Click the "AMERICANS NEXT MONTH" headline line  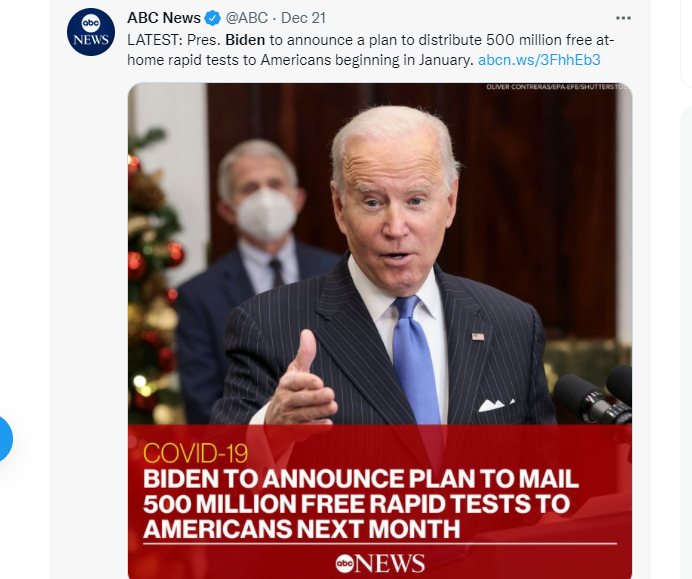pyautogui.click(x=301, y=529)
